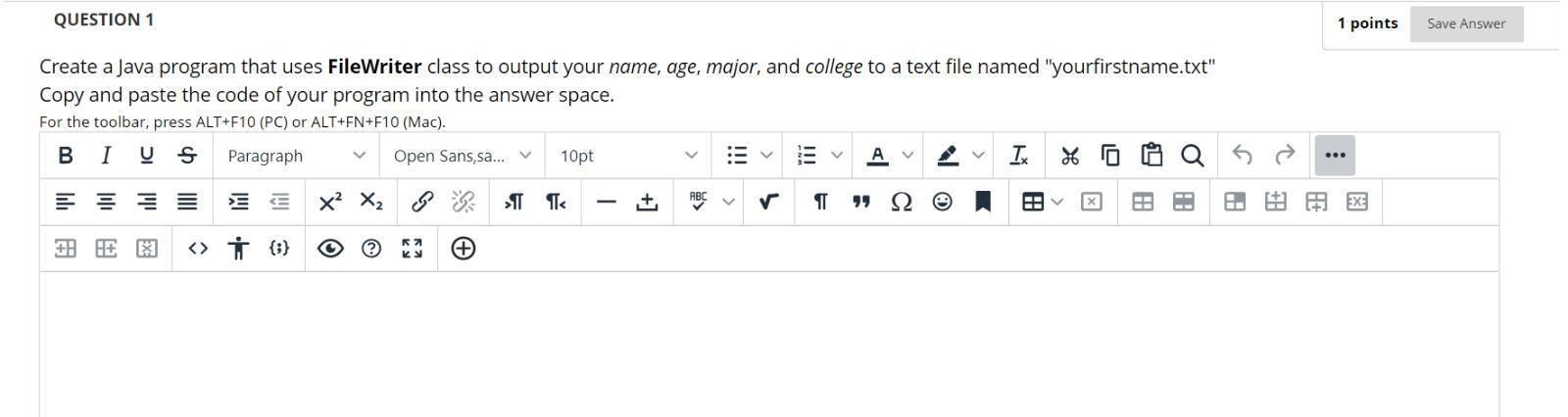This screenshot has width=1568, height=417.
Task: Open text color picker dropdown arrow
Action: [907, 156]
